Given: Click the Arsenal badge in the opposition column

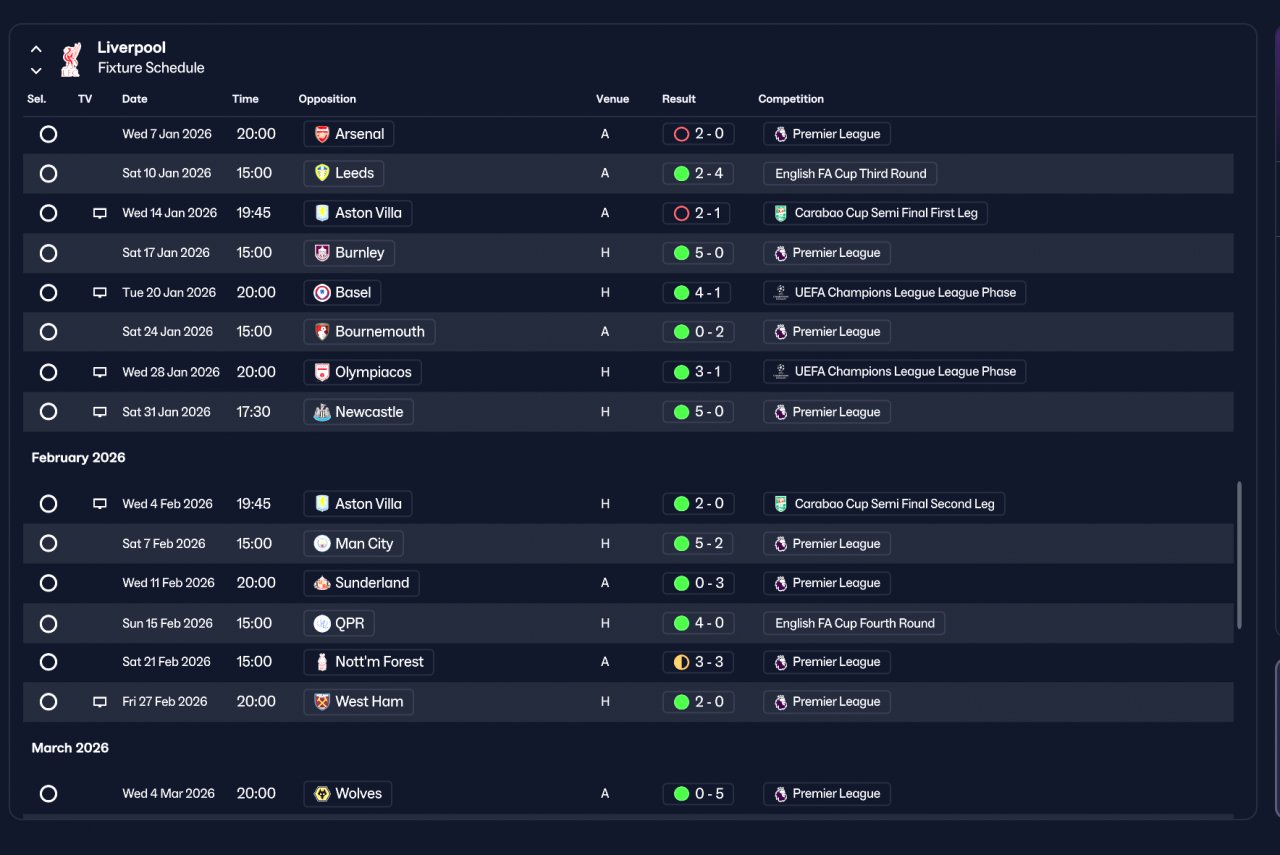Looking at the screenshot, I should 322,134.
